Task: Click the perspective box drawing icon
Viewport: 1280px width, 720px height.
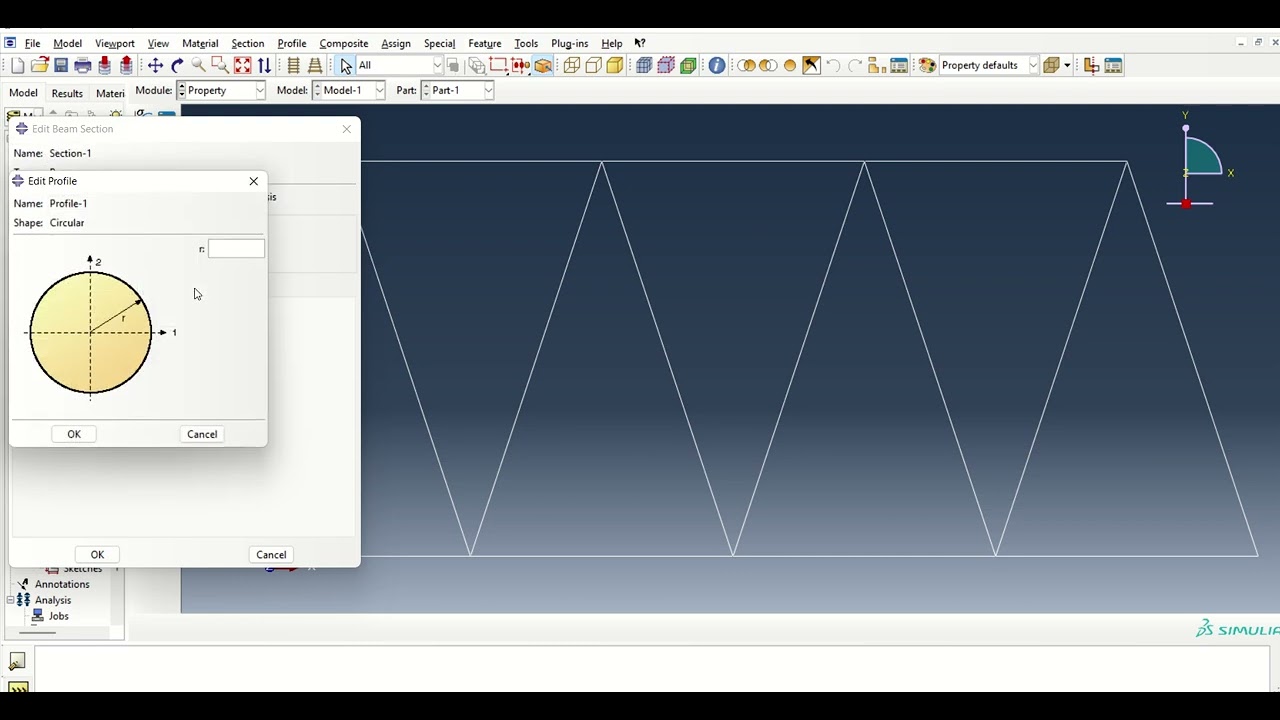Action: (x=1050, y=66)
